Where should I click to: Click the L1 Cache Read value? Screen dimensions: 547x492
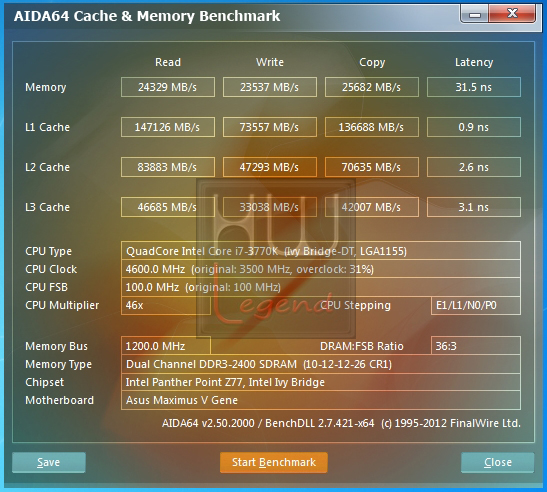[x=168, y=127]
